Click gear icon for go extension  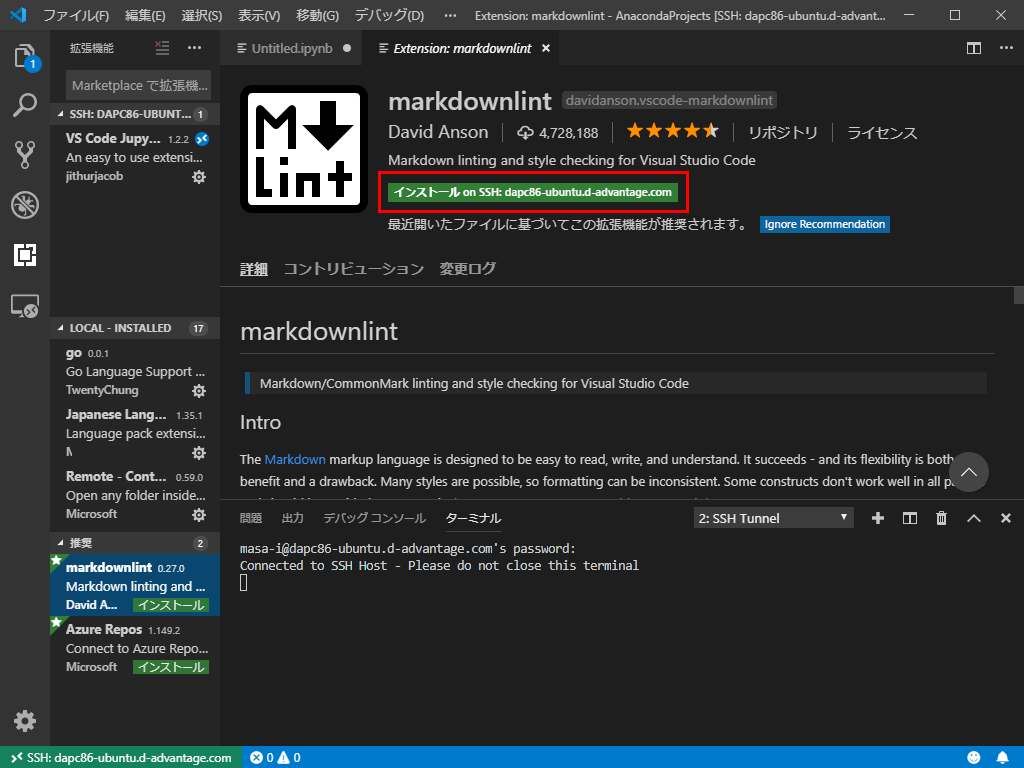point(199,391)
